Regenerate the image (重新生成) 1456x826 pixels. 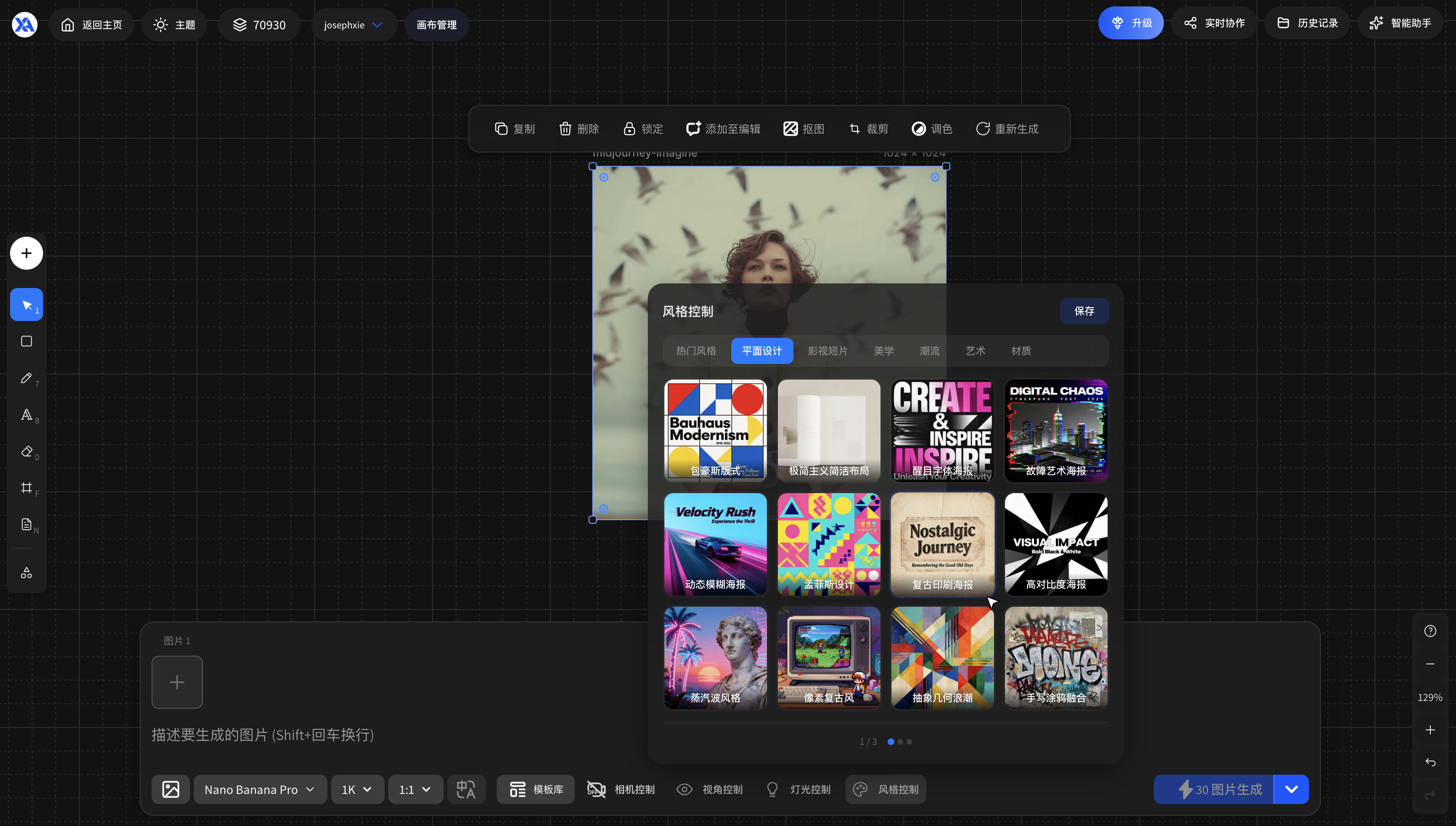(1007, 129)
